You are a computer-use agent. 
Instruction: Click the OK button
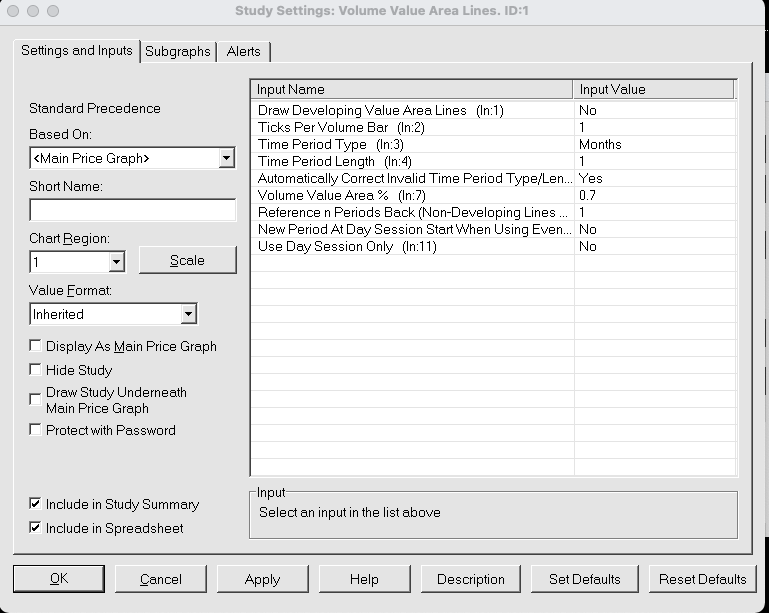(x=59, y=579)
